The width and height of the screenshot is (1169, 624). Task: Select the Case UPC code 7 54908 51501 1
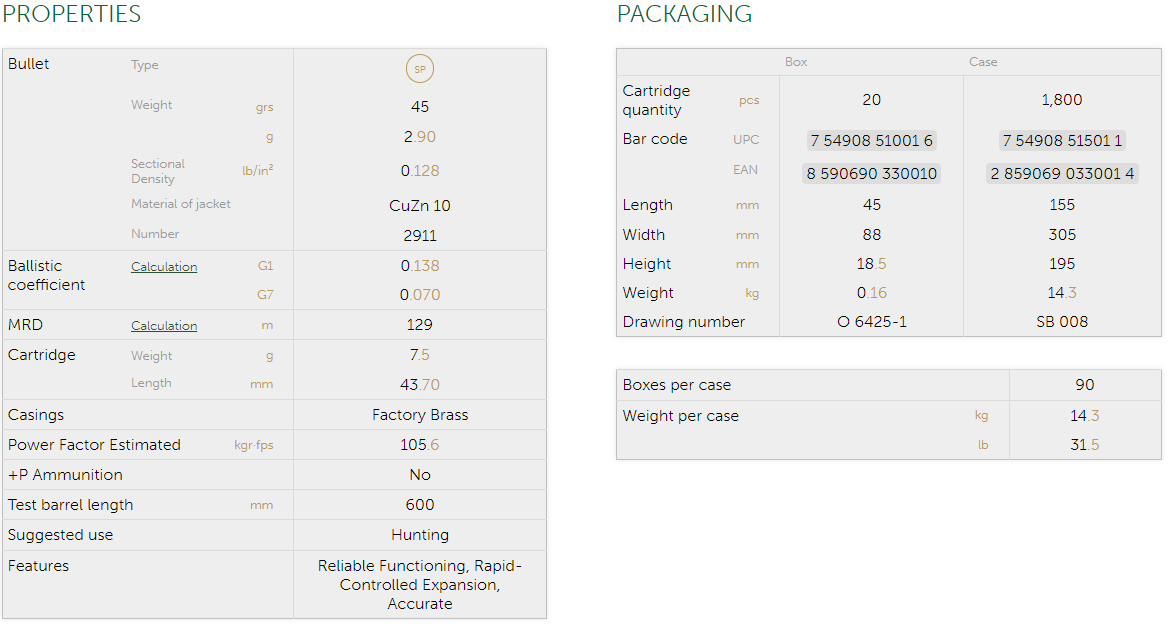(x=1062, y=141)
